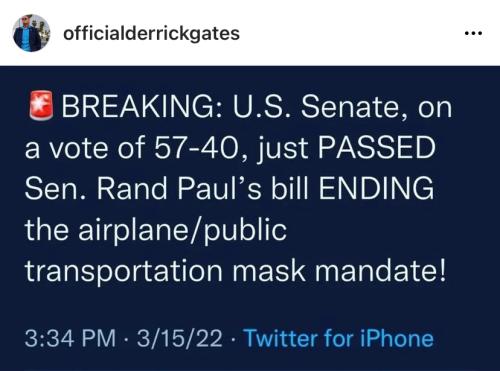Click the Twitter for iPhone link
The image size is (500, 371).
[339, 338]
